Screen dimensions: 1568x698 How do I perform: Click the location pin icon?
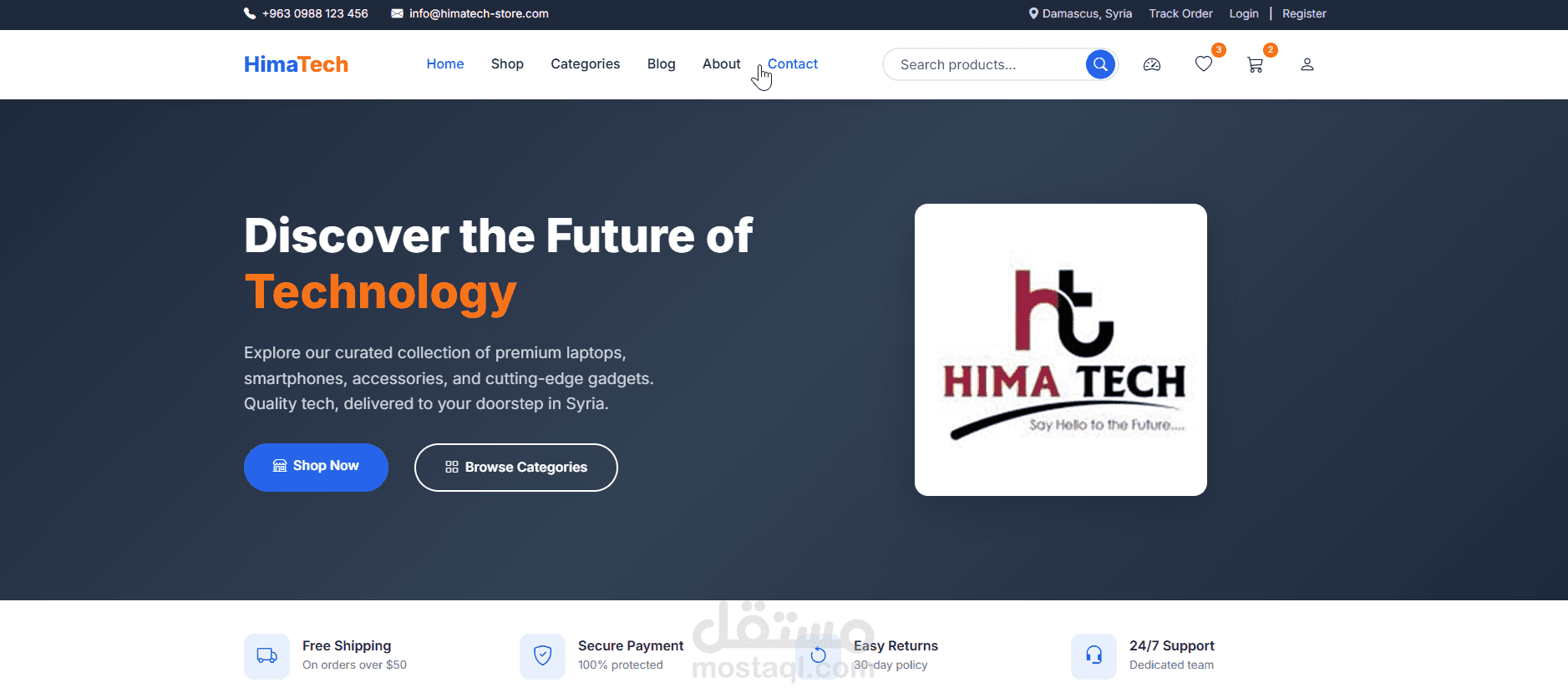(1033, 13)
